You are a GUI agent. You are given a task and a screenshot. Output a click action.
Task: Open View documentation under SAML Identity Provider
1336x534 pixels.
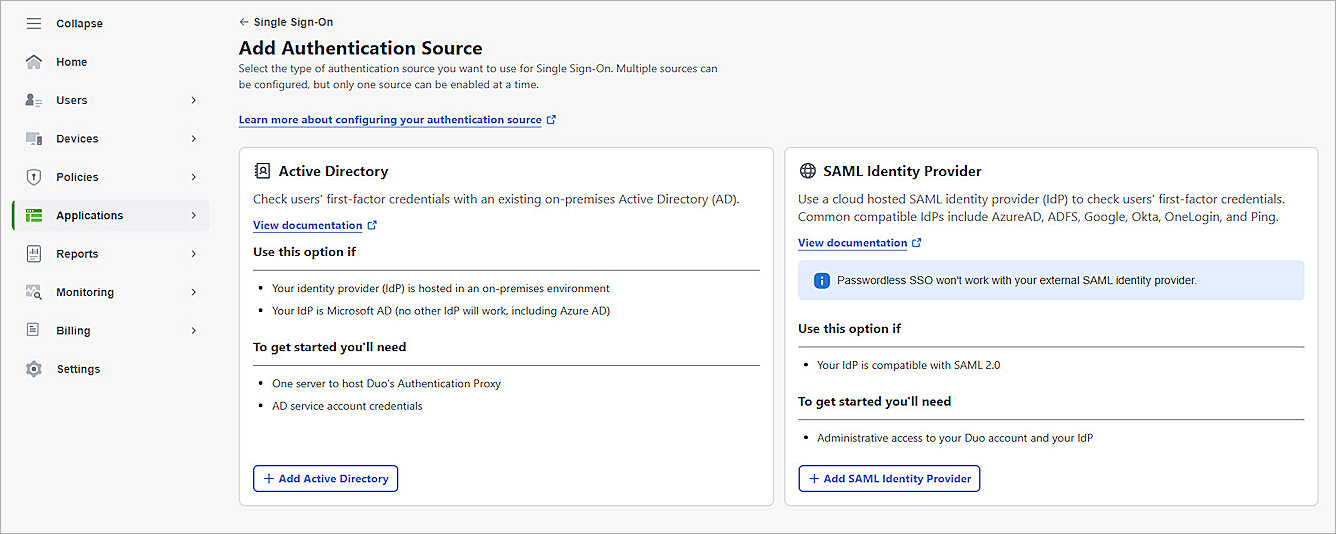pos(852,243)
